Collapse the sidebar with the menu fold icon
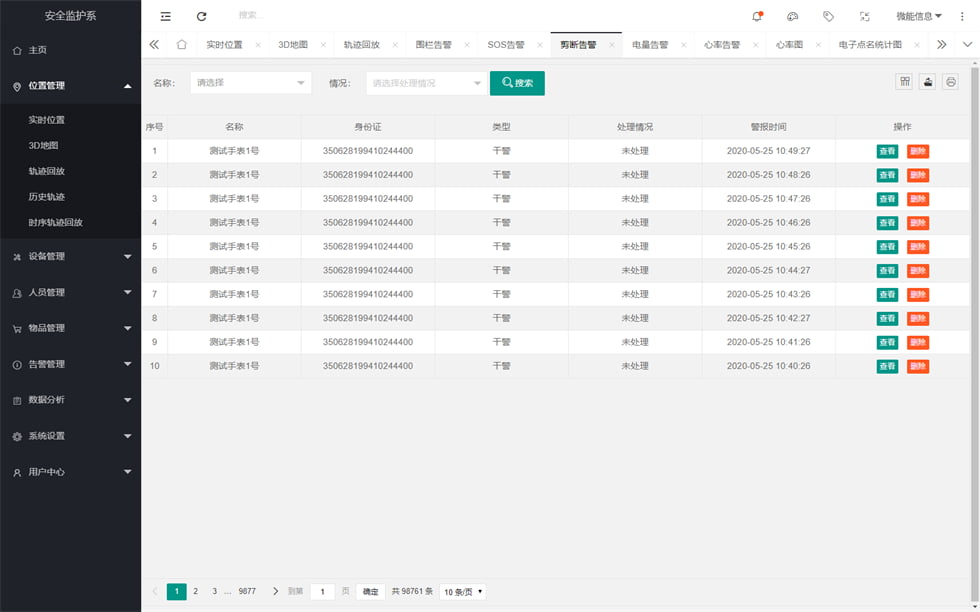This screenshot has height=612, width=980. (x=166, y=16)
